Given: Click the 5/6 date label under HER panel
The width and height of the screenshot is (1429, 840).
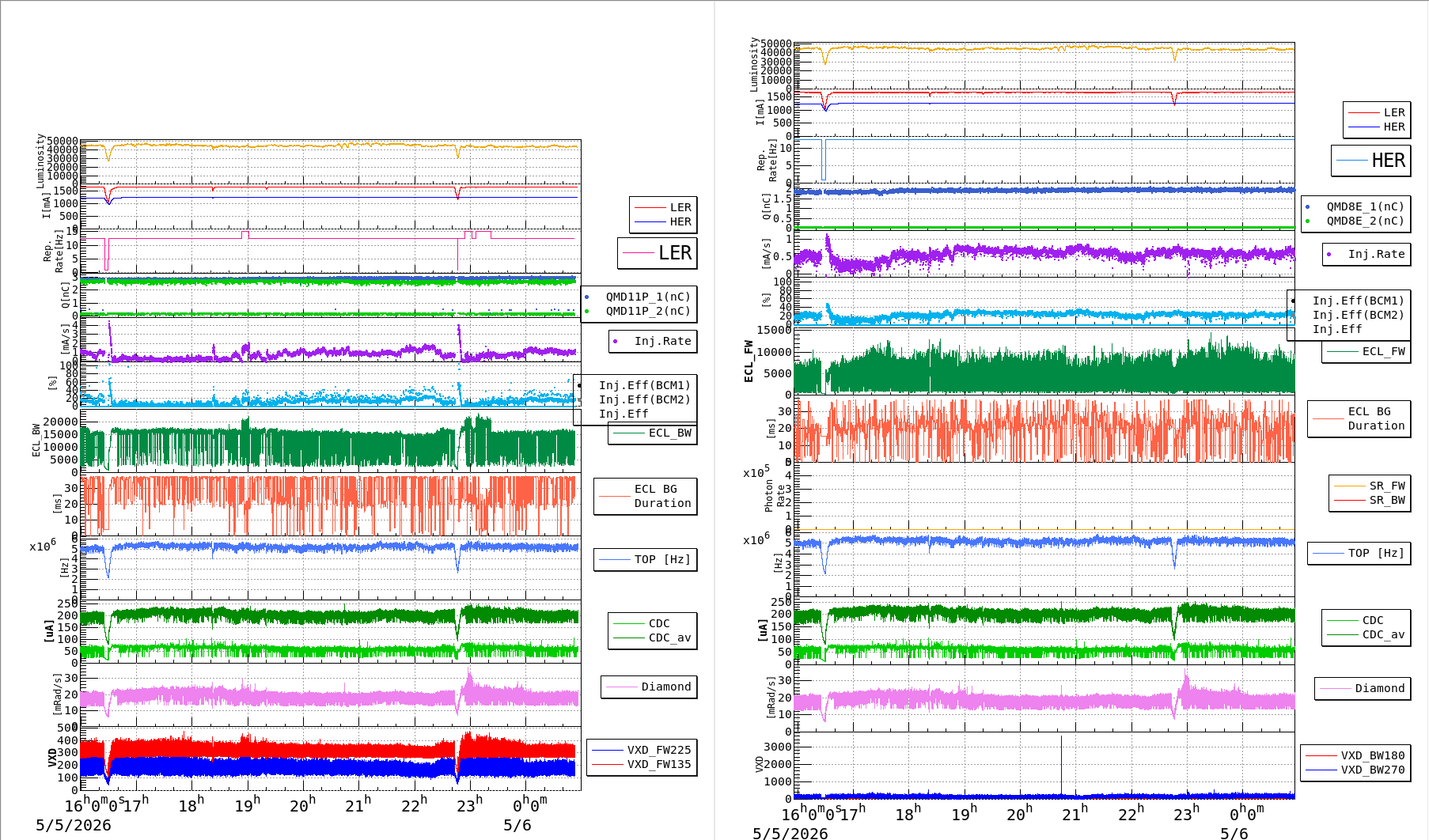Looking at the screenshot, I should coord(1234,834).
